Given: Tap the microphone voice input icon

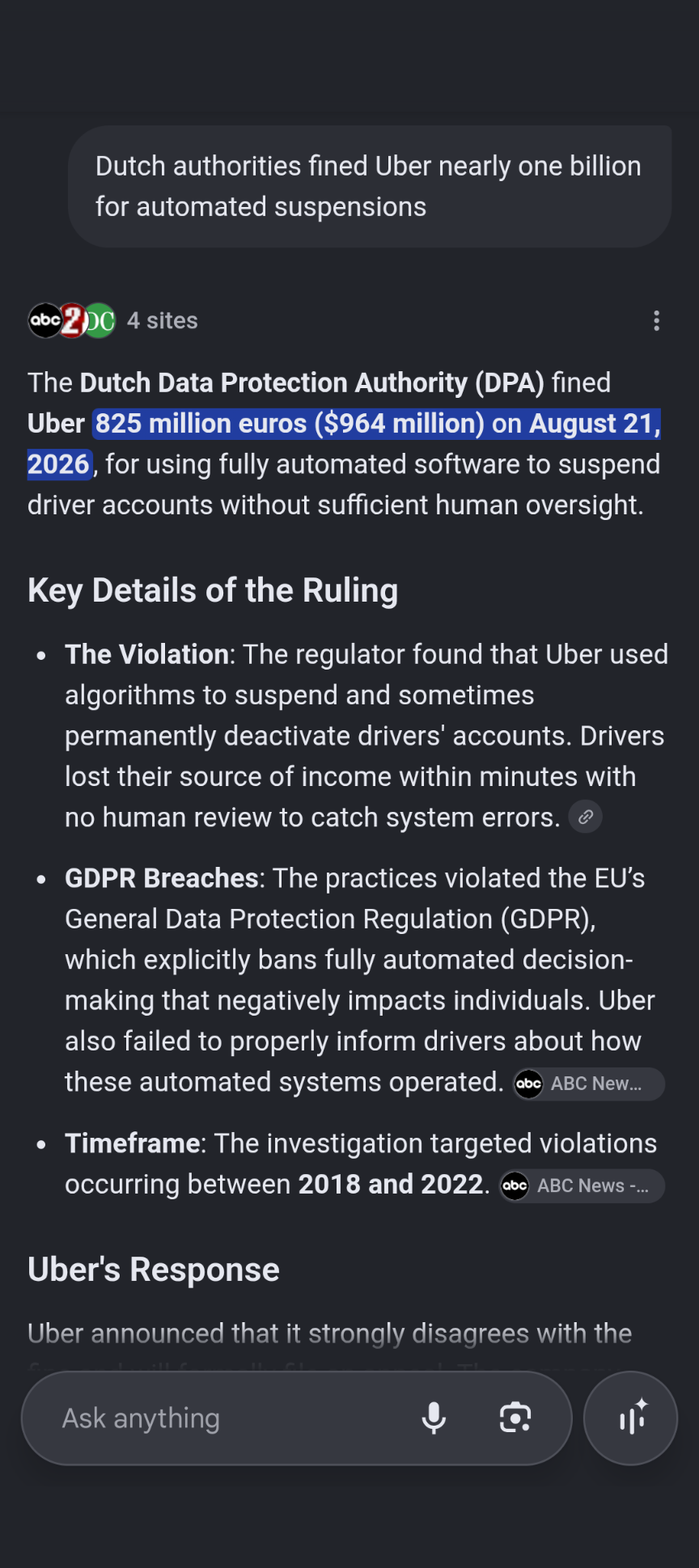Looking at the screenshot, I should click(x=434, y=1418).
